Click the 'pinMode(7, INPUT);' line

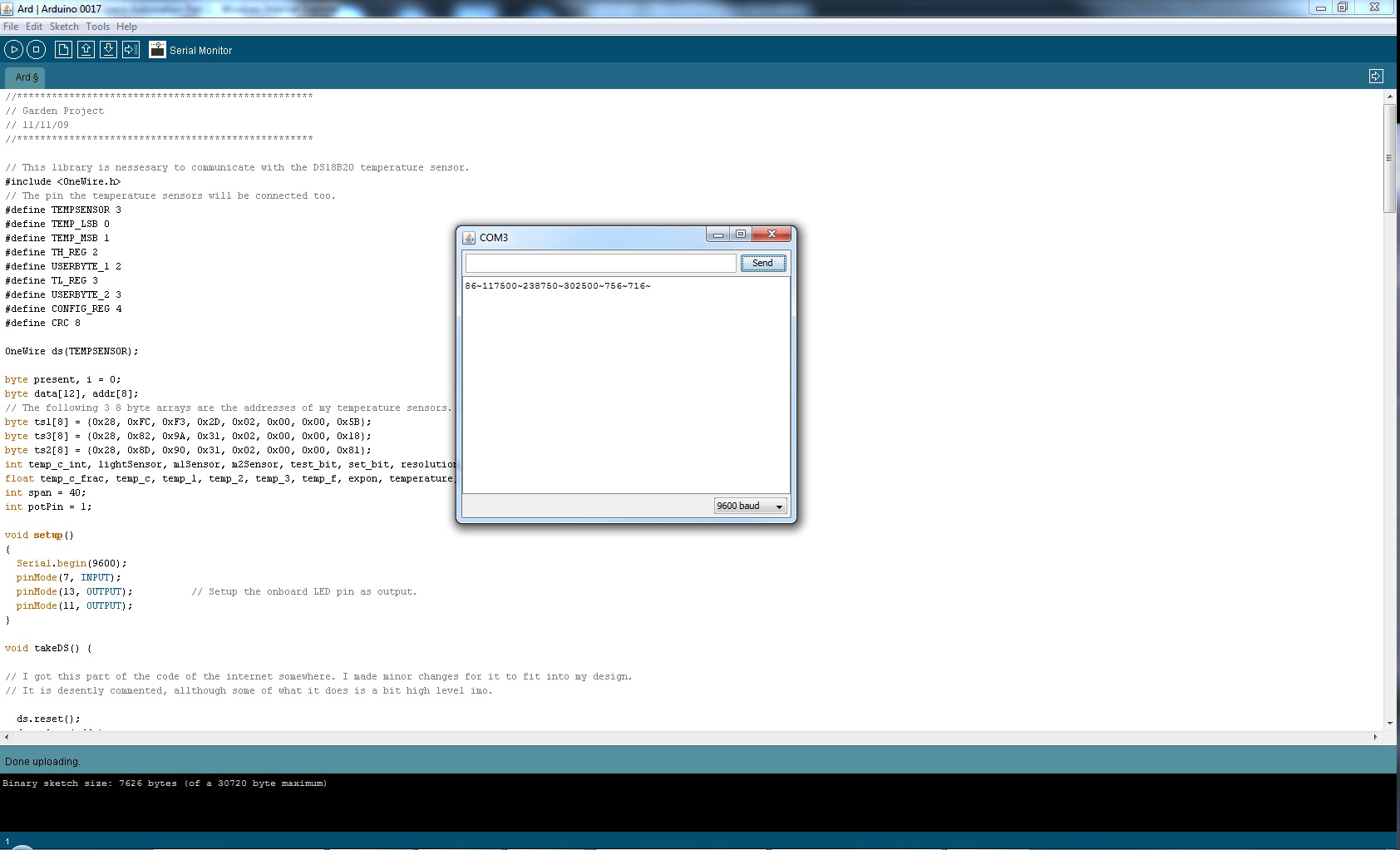coord(68,577)
